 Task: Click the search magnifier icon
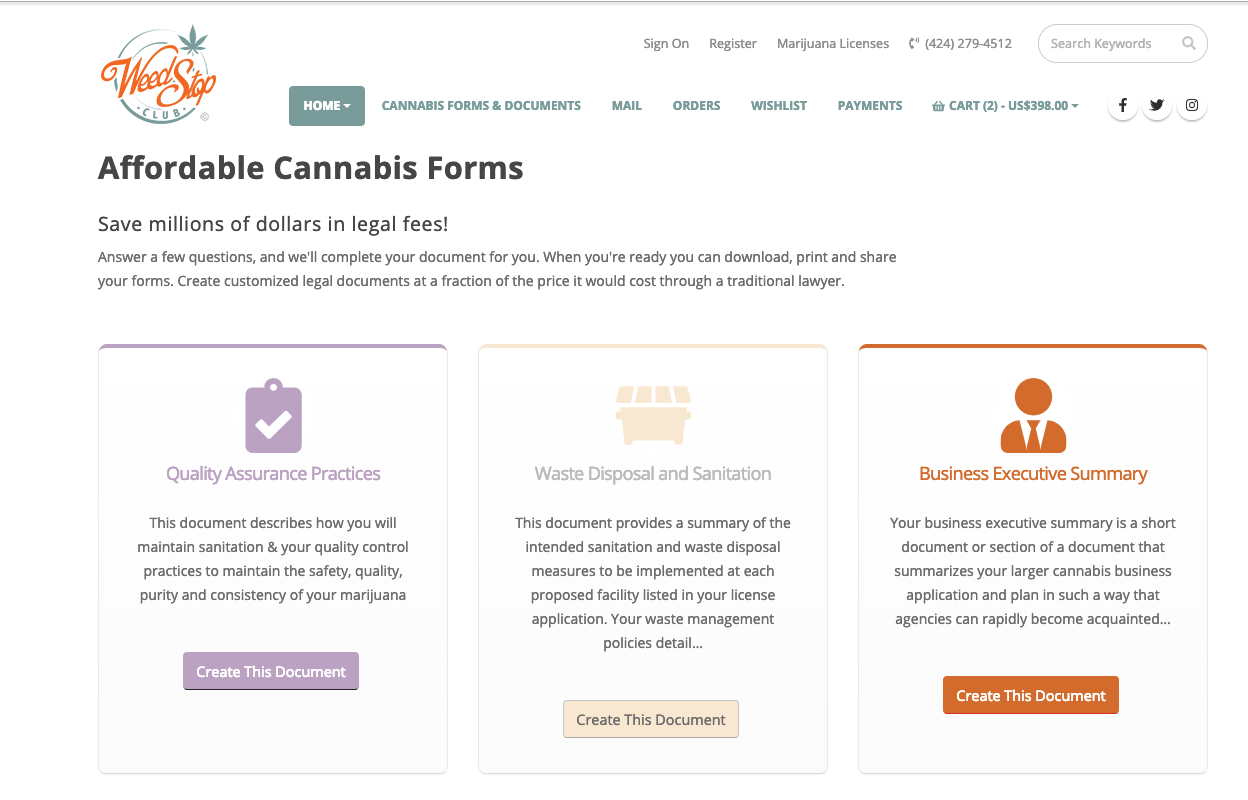click(1188, 44)
